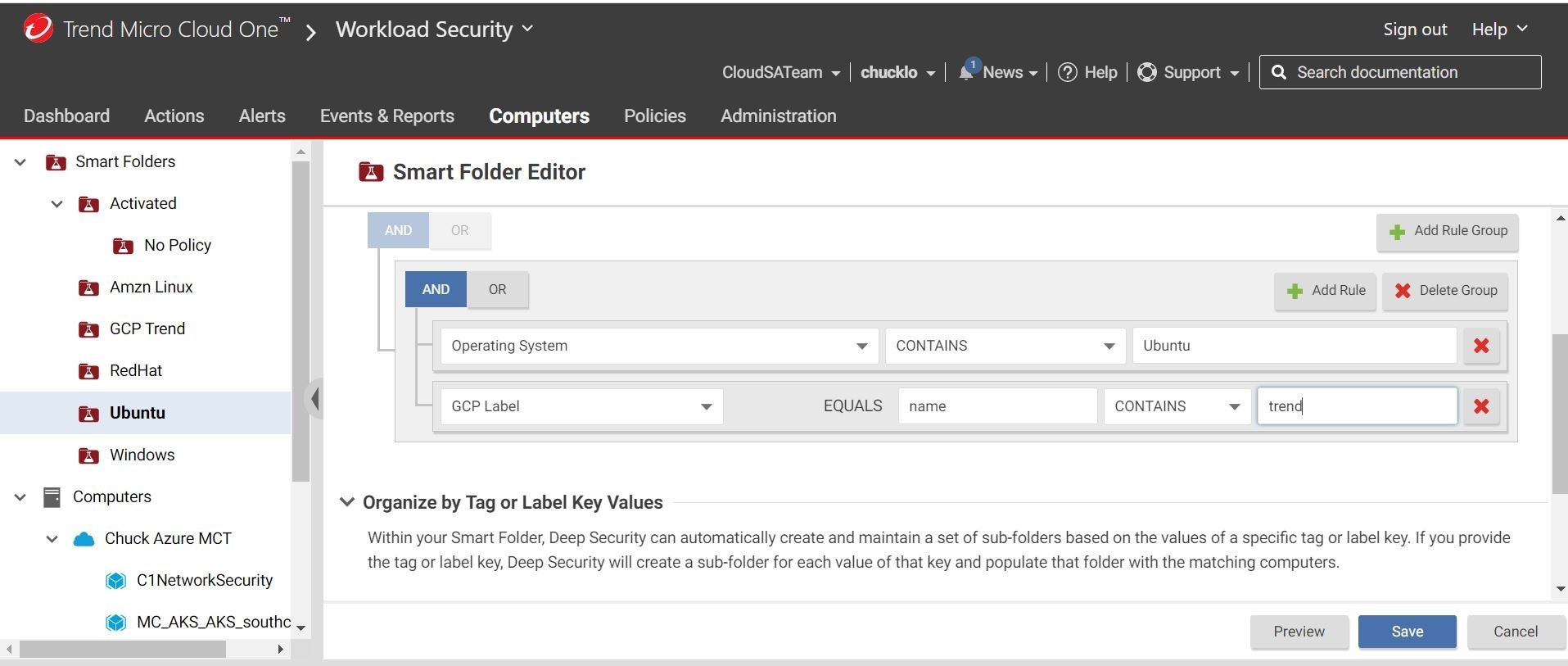Open the News bell notification icon
The width and height of the screenshot is (1568, 666).
click(967, 70)
